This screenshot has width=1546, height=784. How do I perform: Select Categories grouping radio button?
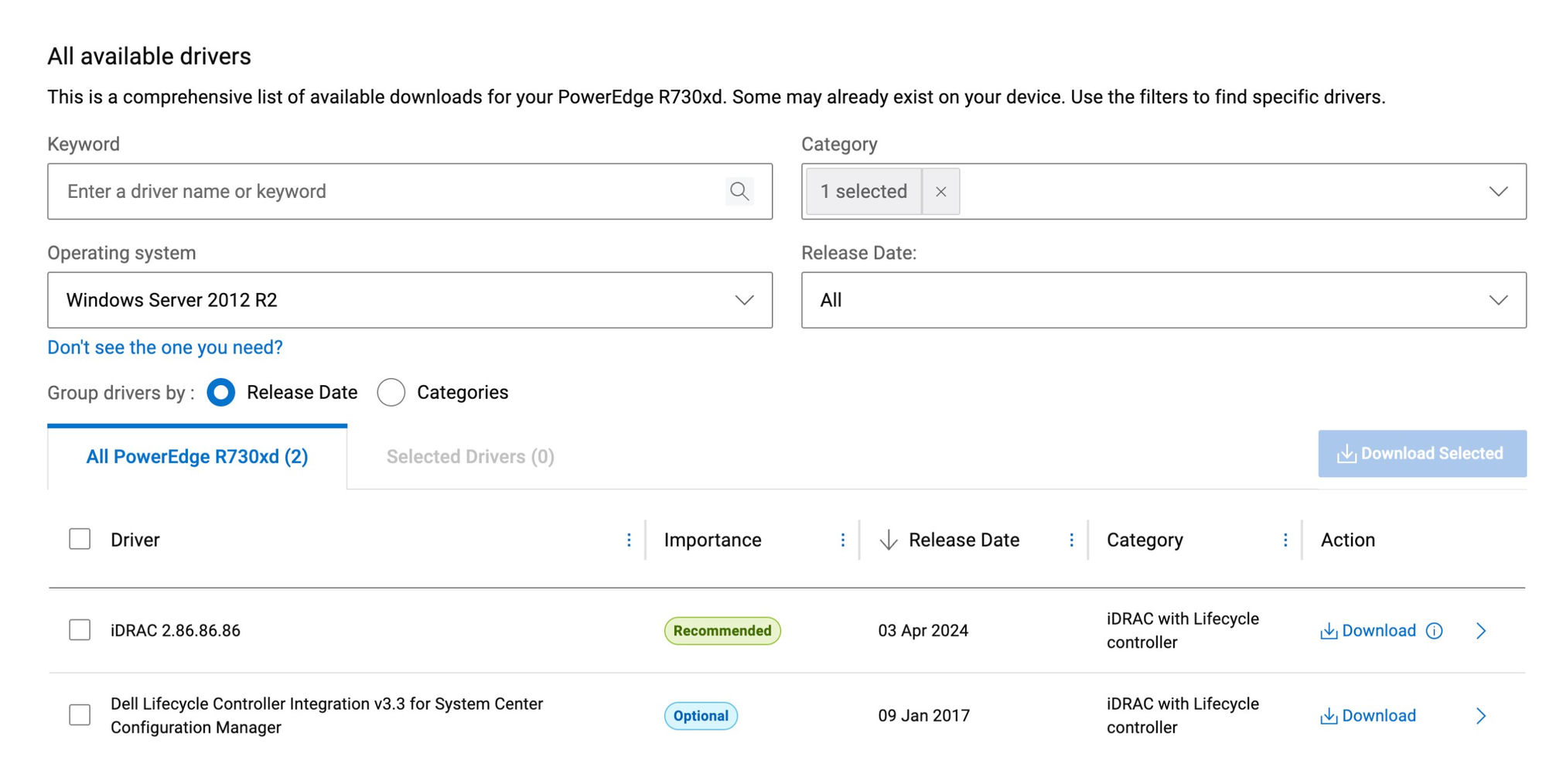click(x=391, y=392)
